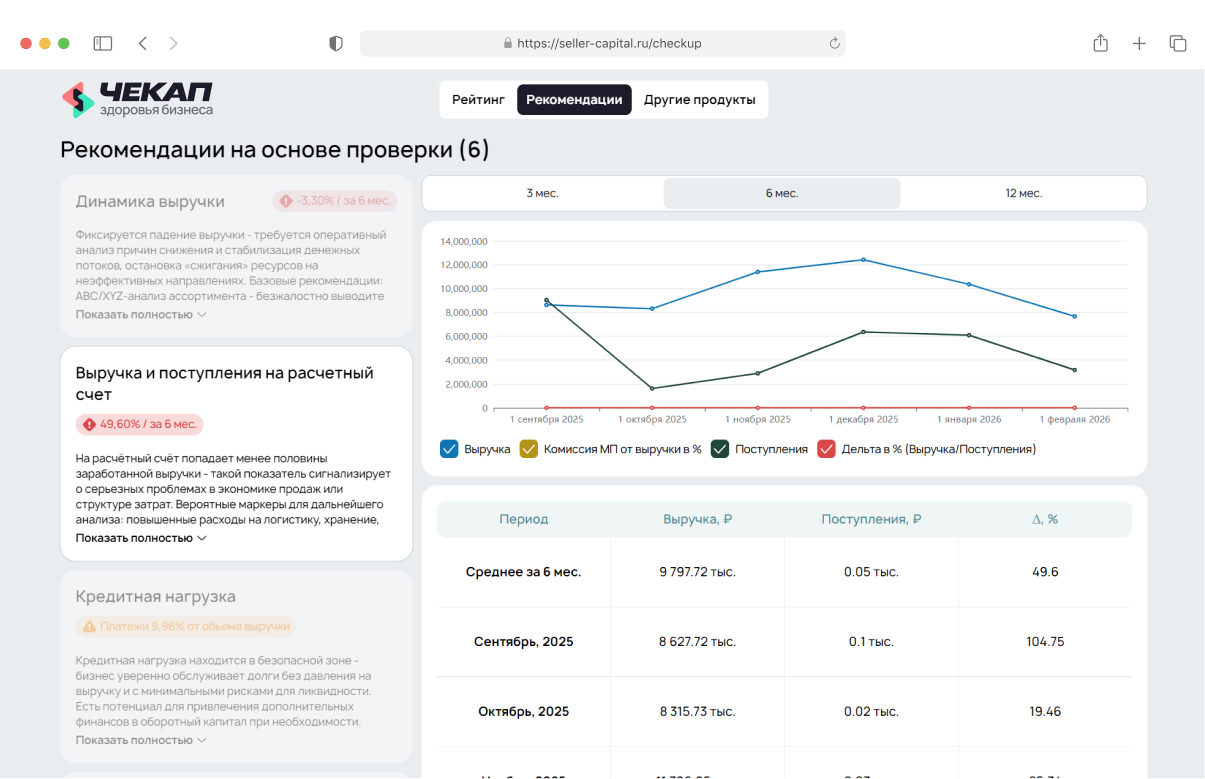Screen dimensions: 1205x779
Task: Switch to the Рейтинг tab
Action: click(x=477, y=100)
